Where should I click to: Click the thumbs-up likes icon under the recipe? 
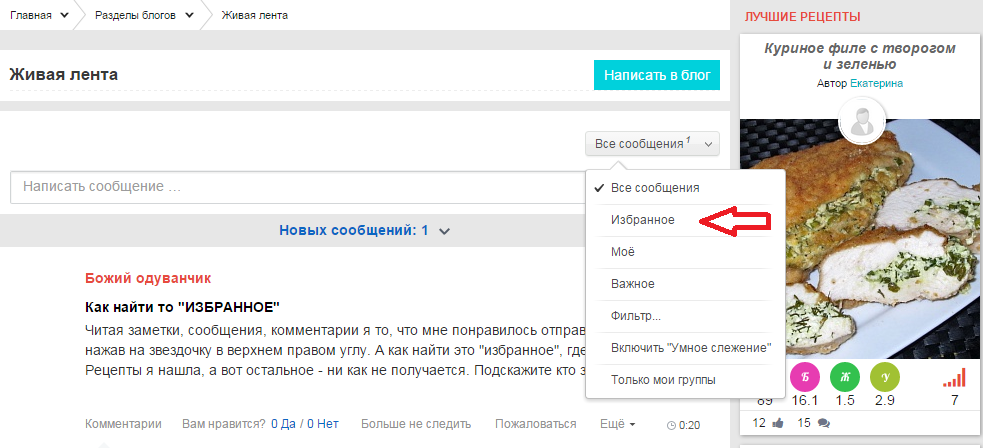click(x=777, y=423)
